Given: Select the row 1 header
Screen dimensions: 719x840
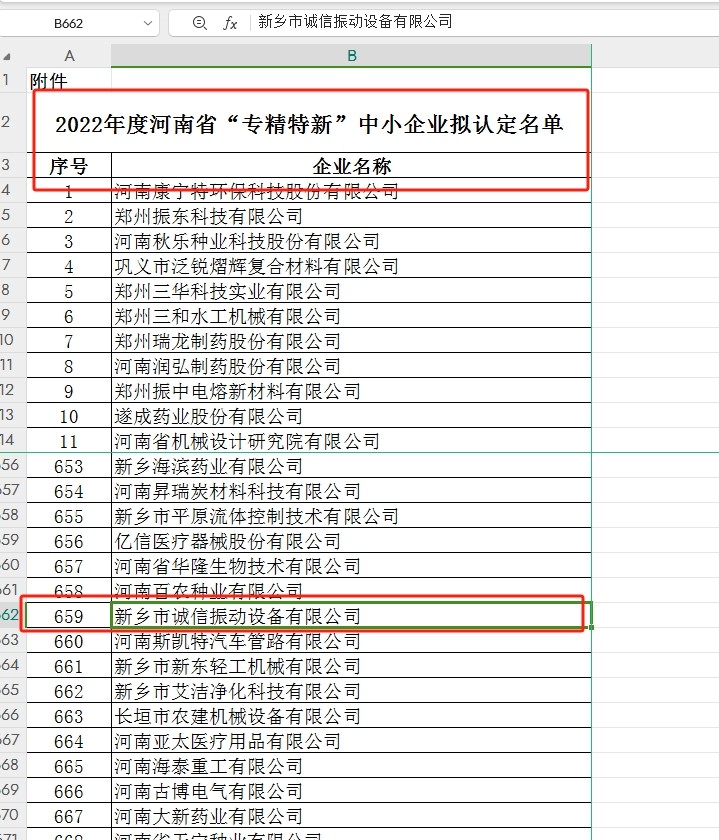Looking at the screenshot, I should point(10,80).
